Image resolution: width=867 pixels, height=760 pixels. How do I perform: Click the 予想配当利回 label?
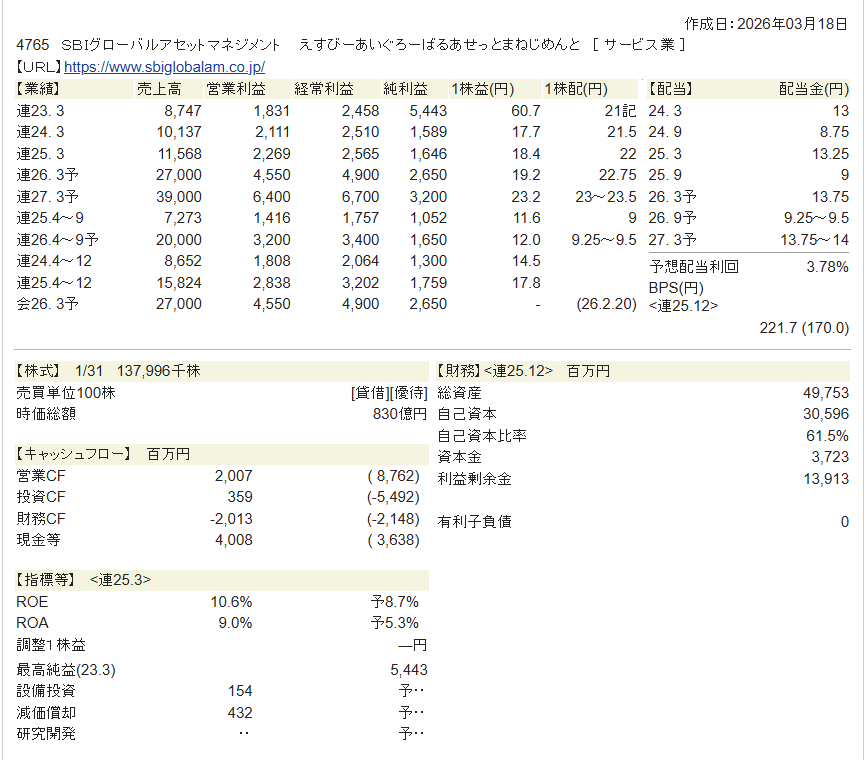[x=694, y=267]
